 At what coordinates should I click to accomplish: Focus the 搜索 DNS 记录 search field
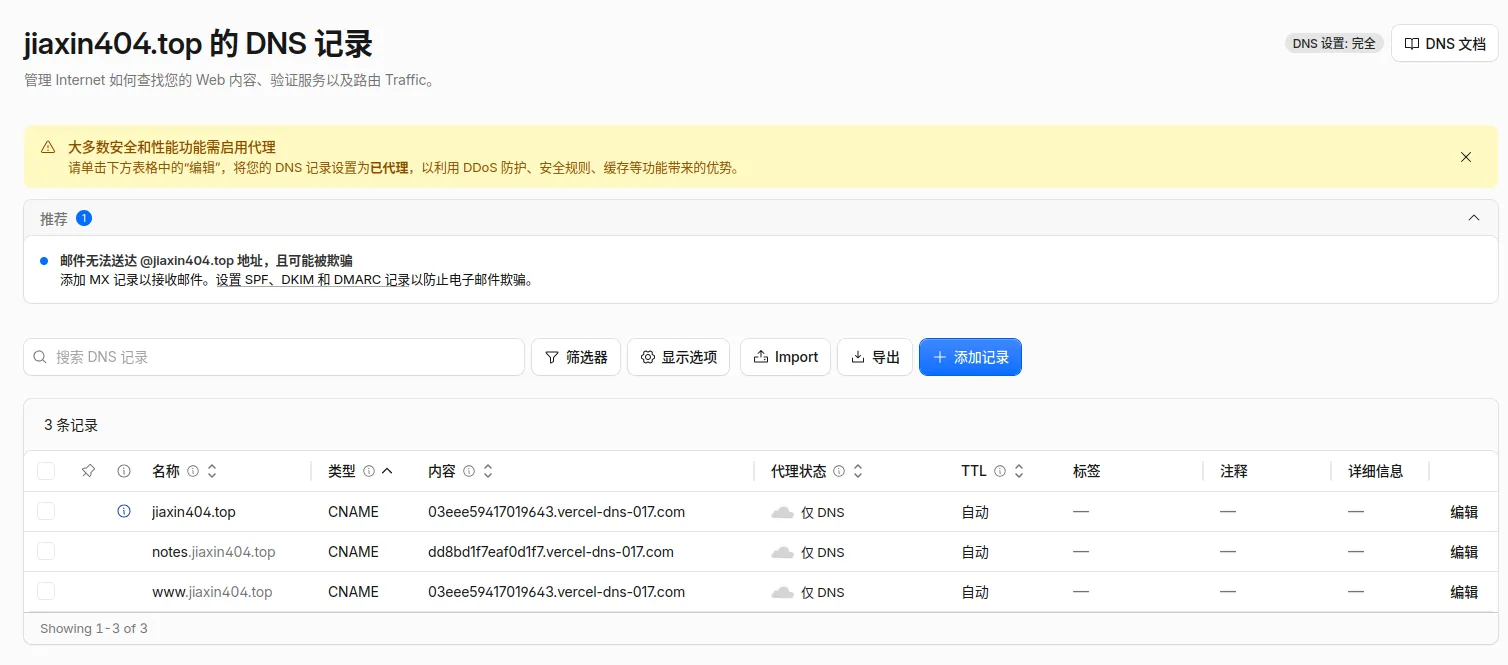click(274, 357)
